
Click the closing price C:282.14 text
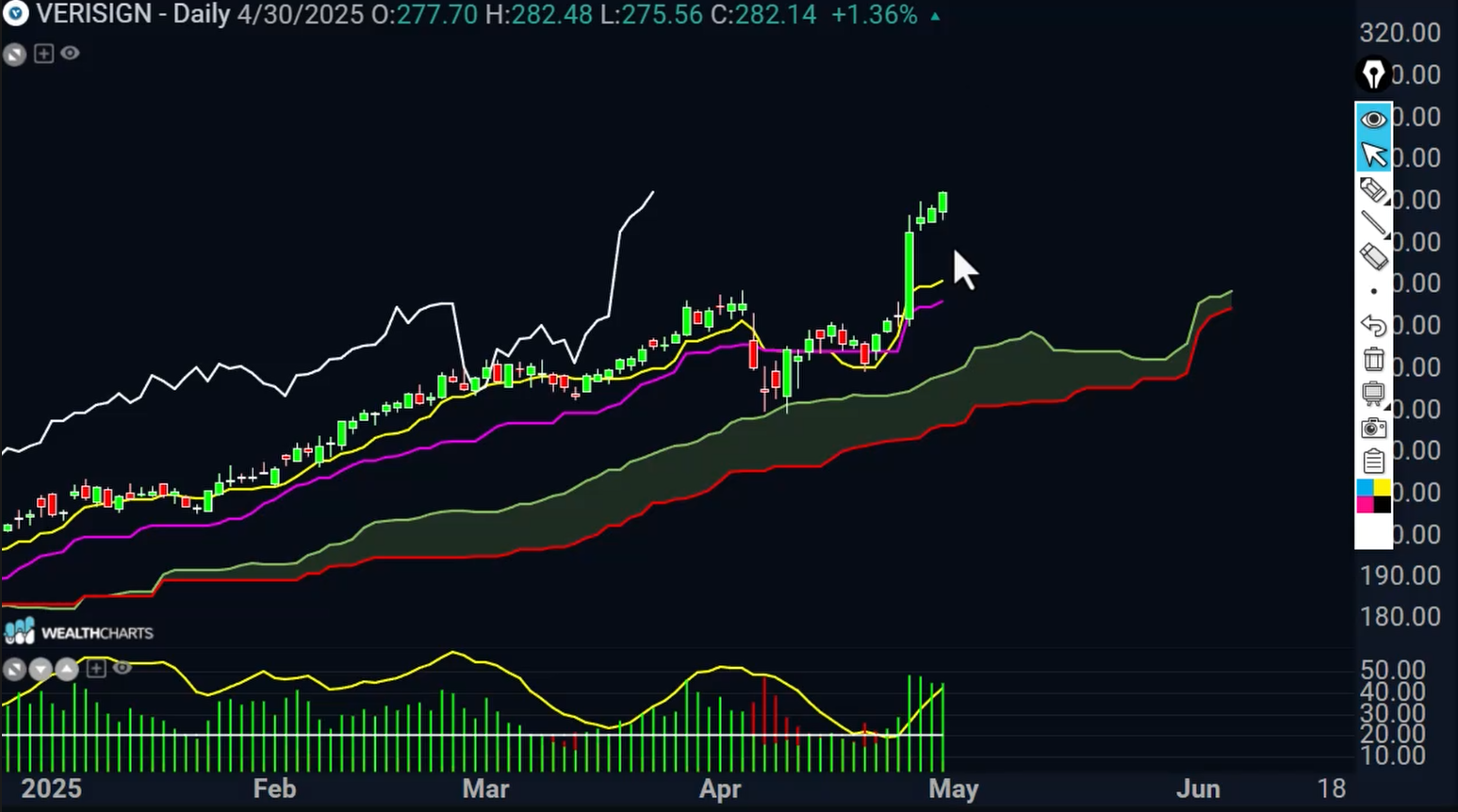(762, 14)
